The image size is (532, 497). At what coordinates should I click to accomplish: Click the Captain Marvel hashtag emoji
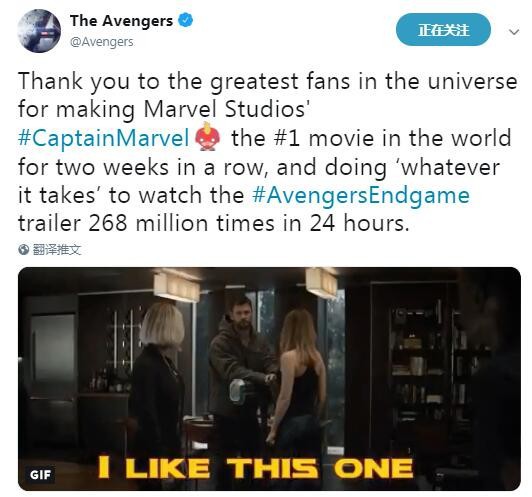point(208,137)
